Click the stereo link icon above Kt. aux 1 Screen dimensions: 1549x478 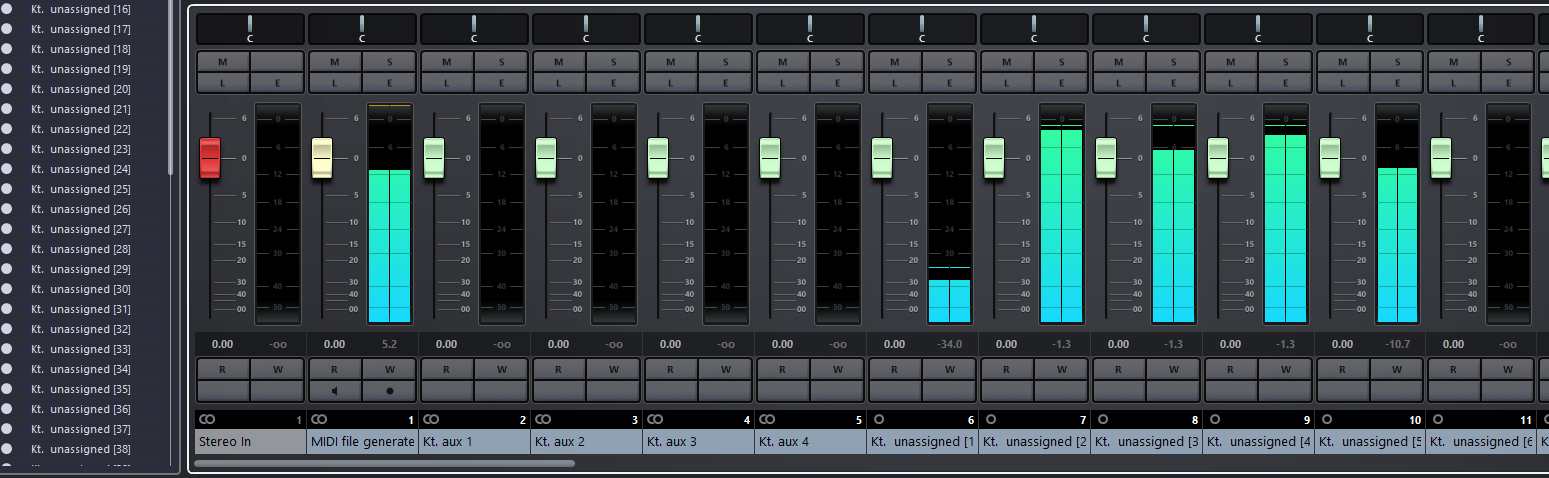(432, 420)
